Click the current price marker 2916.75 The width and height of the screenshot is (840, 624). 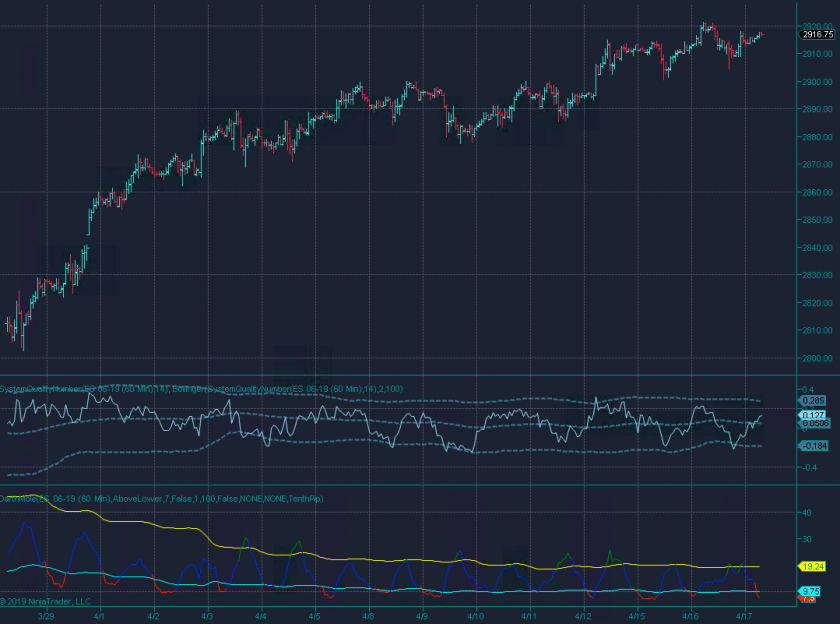point(817,34)
